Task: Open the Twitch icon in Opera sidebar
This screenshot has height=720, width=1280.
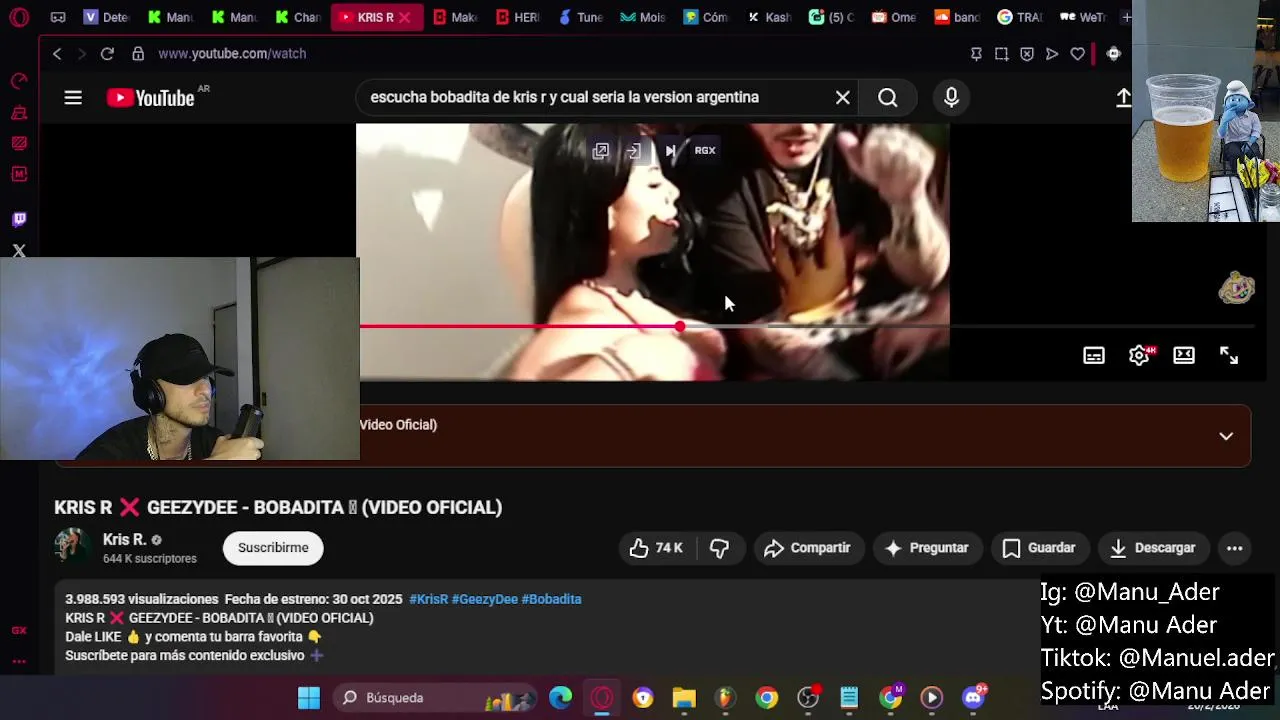Action: [19, 219]
